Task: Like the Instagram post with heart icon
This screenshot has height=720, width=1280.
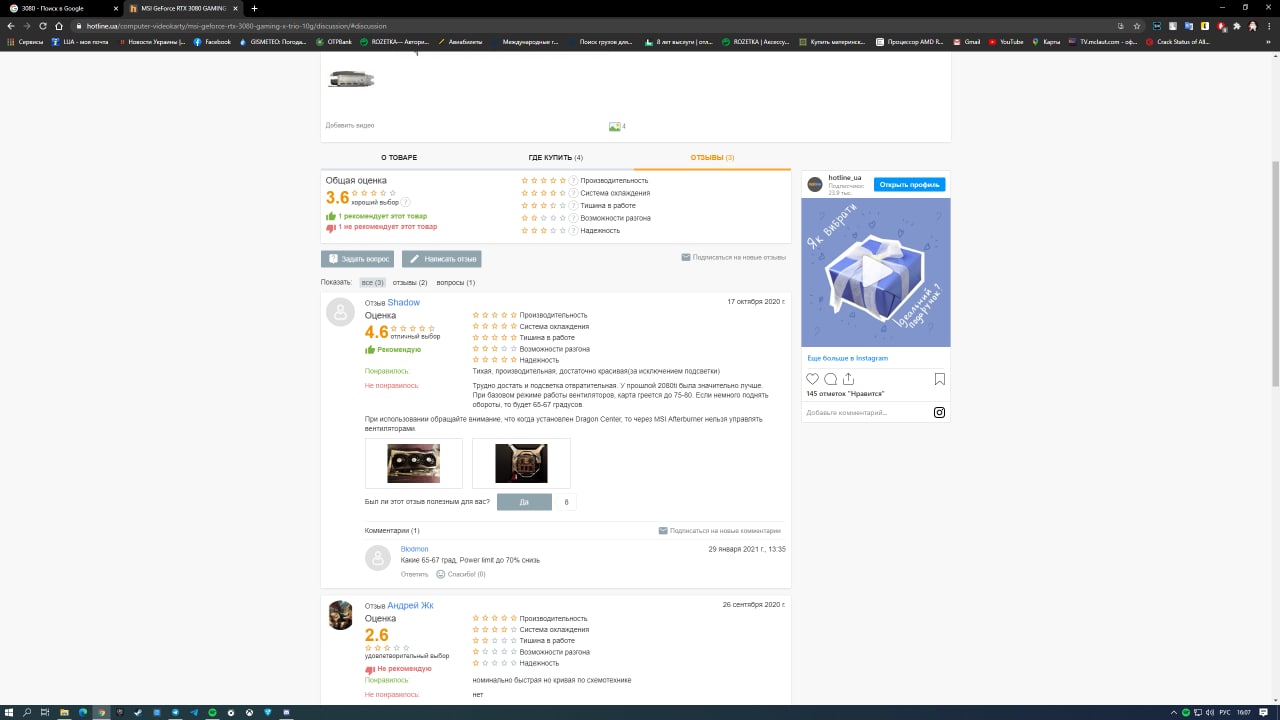Action: 813,379
